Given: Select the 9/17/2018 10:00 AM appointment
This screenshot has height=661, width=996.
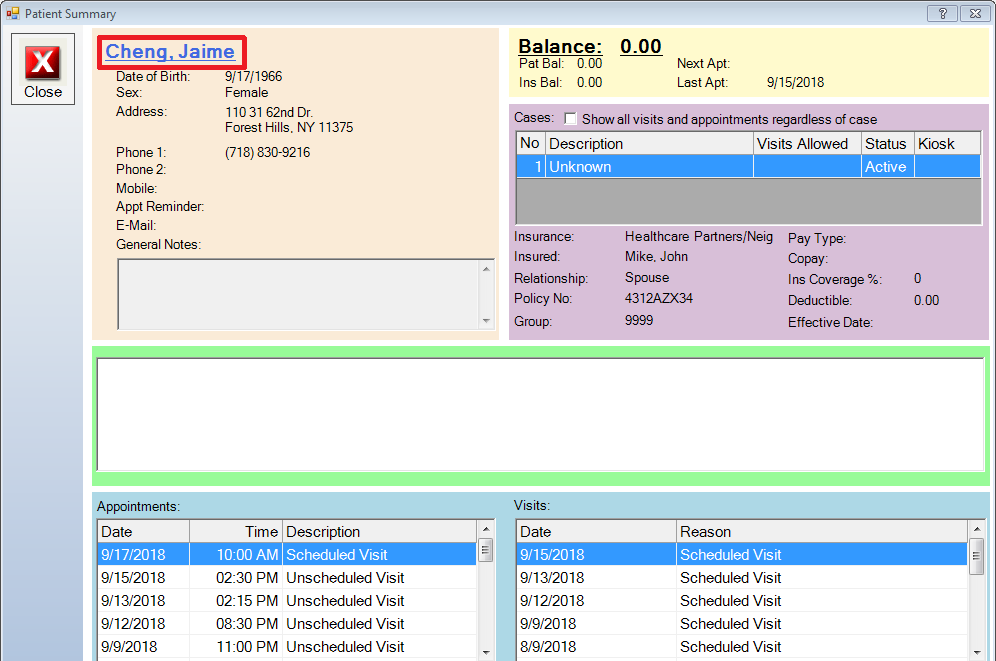Looking at the screenshot, I should click(286, 554).
